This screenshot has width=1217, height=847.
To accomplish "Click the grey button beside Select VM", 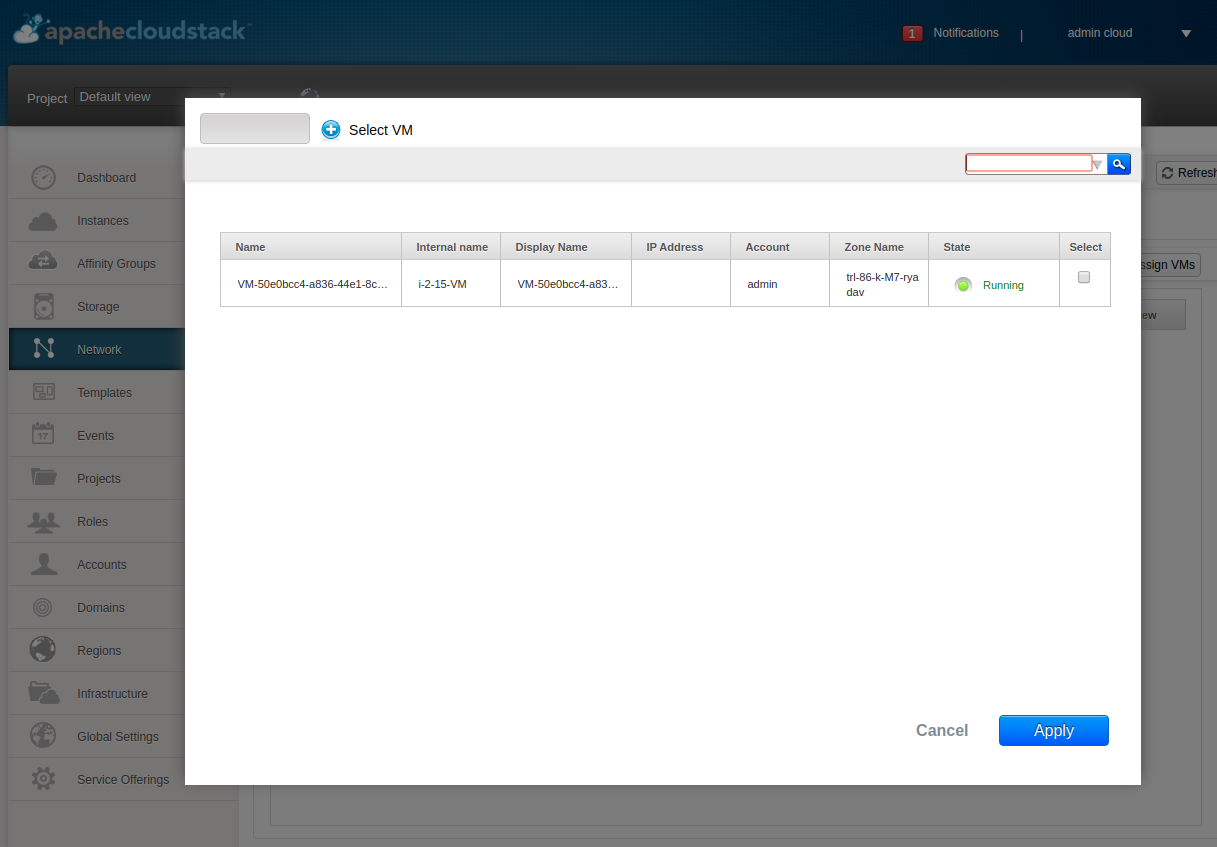I will click(x=255, y=128).
